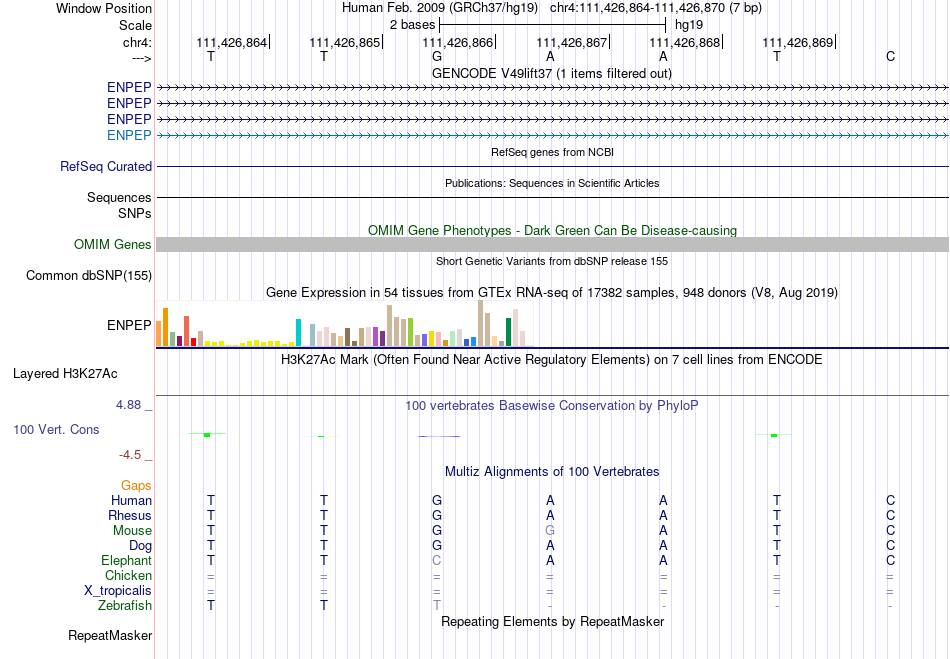Click the 4.88 PhyloP upper scale value
Image resolution: width=950 pixels, height=659 pixels.
click(x=128, y=405)
